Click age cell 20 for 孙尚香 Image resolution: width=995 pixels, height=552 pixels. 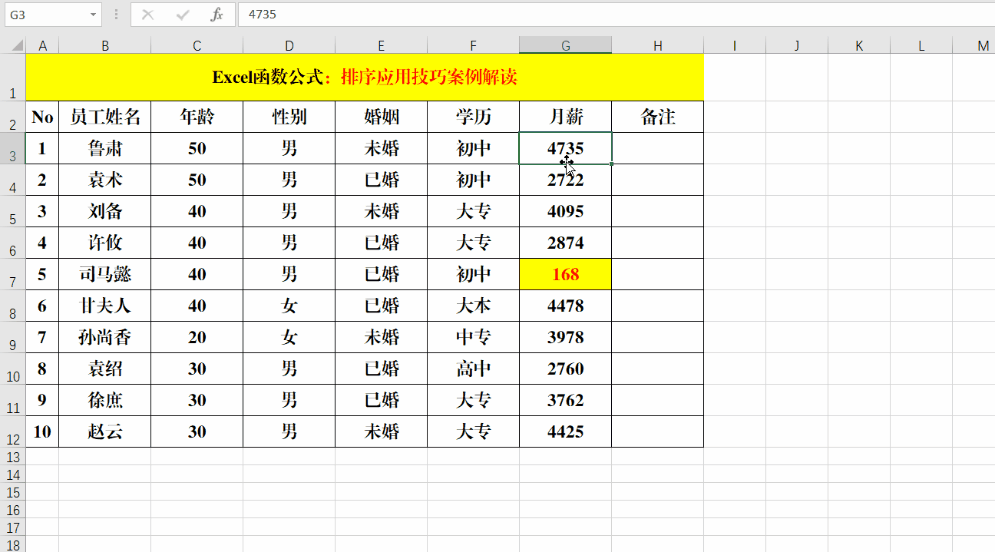[197, 337]
